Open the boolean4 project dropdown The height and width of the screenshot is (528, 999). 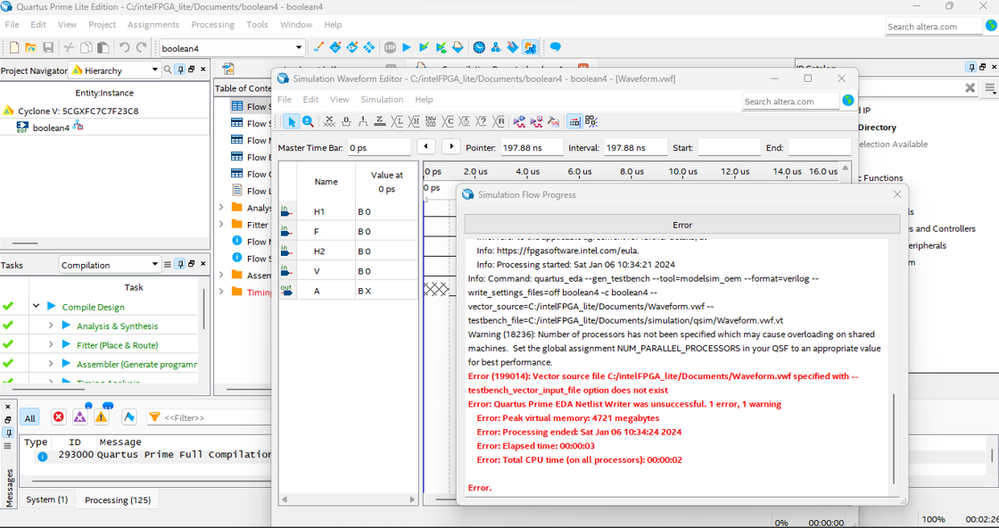point(298,47)
